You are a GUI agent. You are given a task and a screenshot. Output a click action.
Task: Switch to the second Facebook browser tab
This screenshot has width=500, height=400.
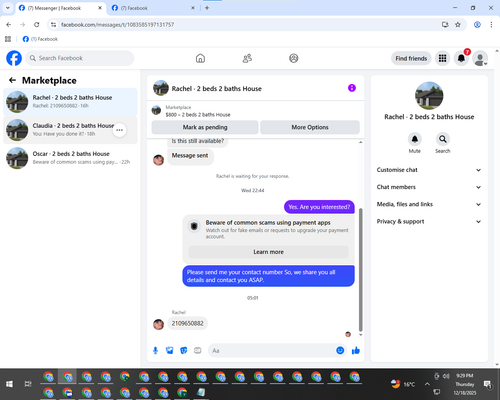tap(153, 8)
